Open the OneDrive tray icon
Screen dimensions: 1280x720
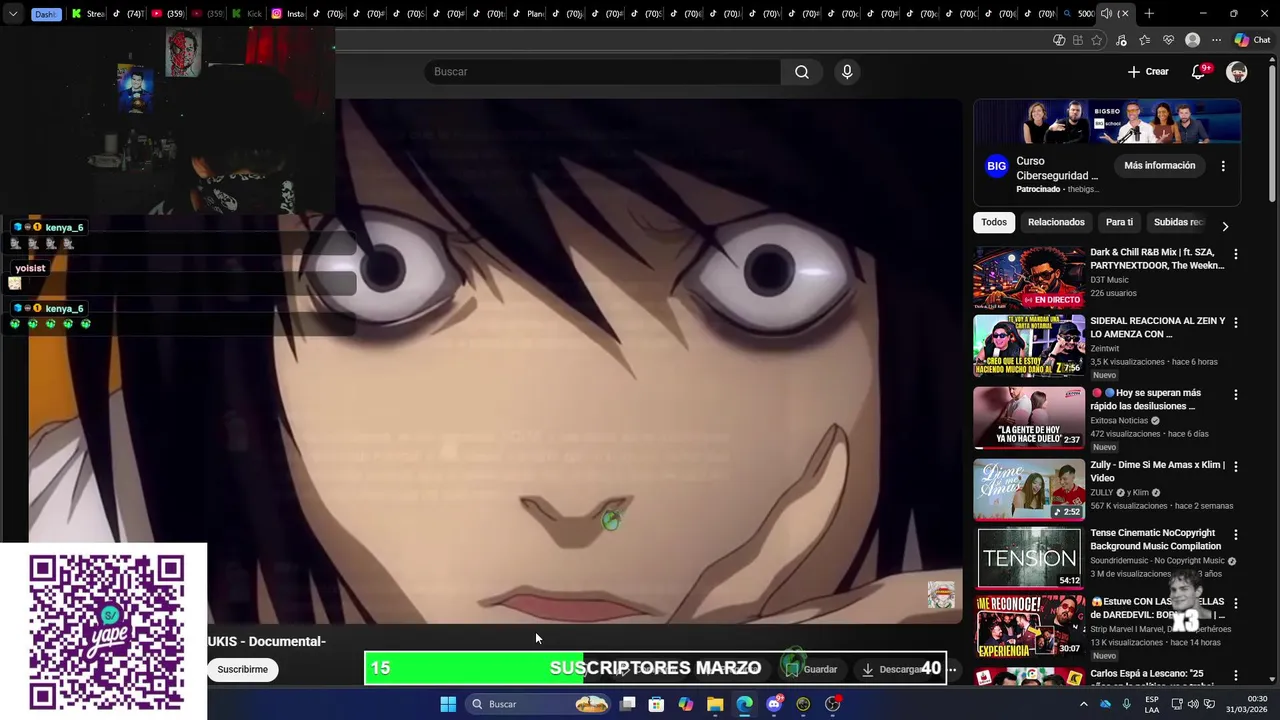pos(1105,704)
